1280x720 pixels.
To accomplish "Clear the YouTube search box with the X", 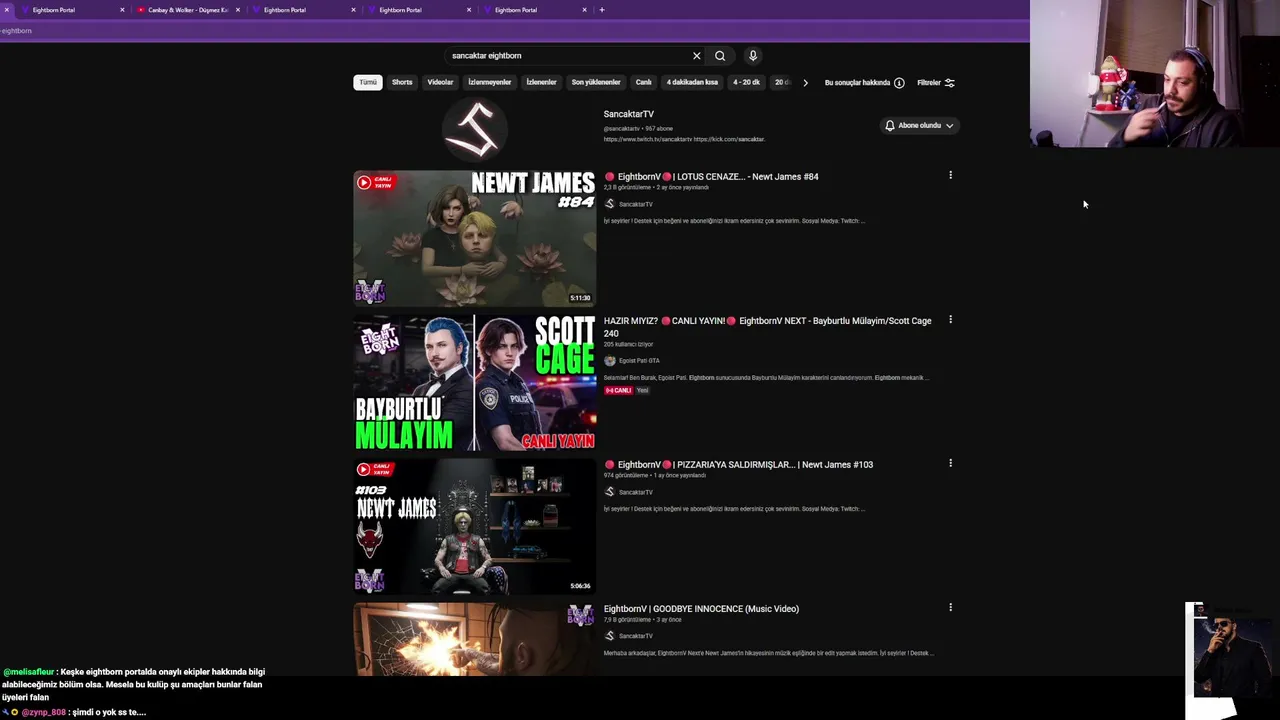I will pyautogui.click(x=697, y=56).
